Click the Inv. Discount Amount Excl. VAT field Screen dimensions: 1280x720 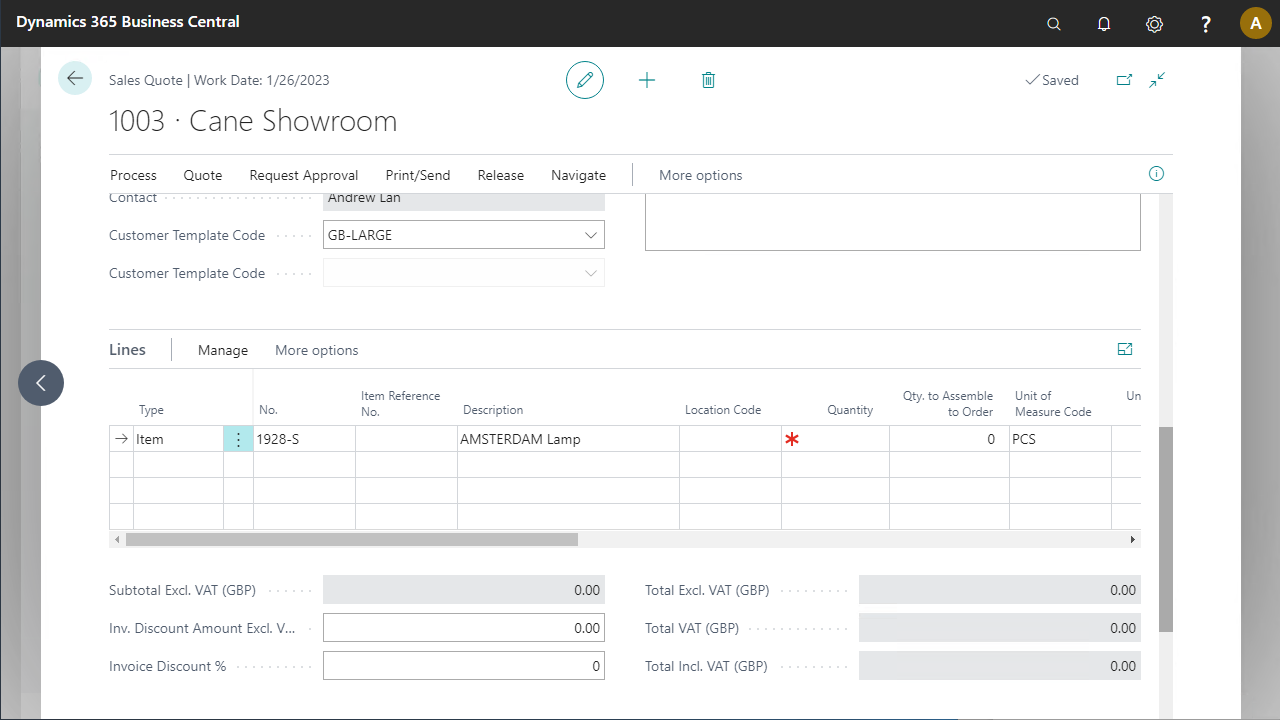pyautogui.click(x=464, y=628)
